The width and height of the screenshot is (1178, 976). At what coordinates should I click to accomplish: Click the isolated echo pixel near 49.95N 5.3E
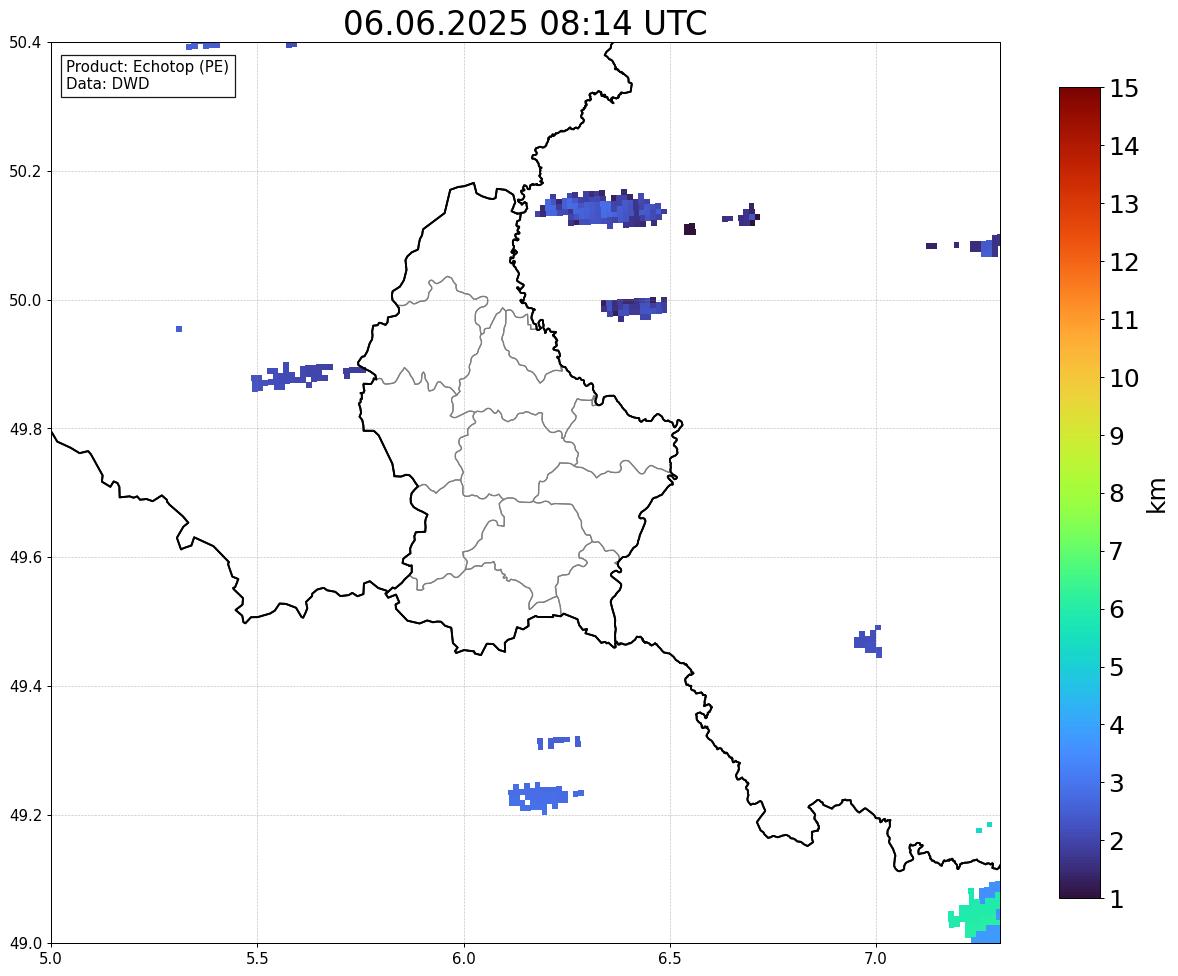(179, 329)
